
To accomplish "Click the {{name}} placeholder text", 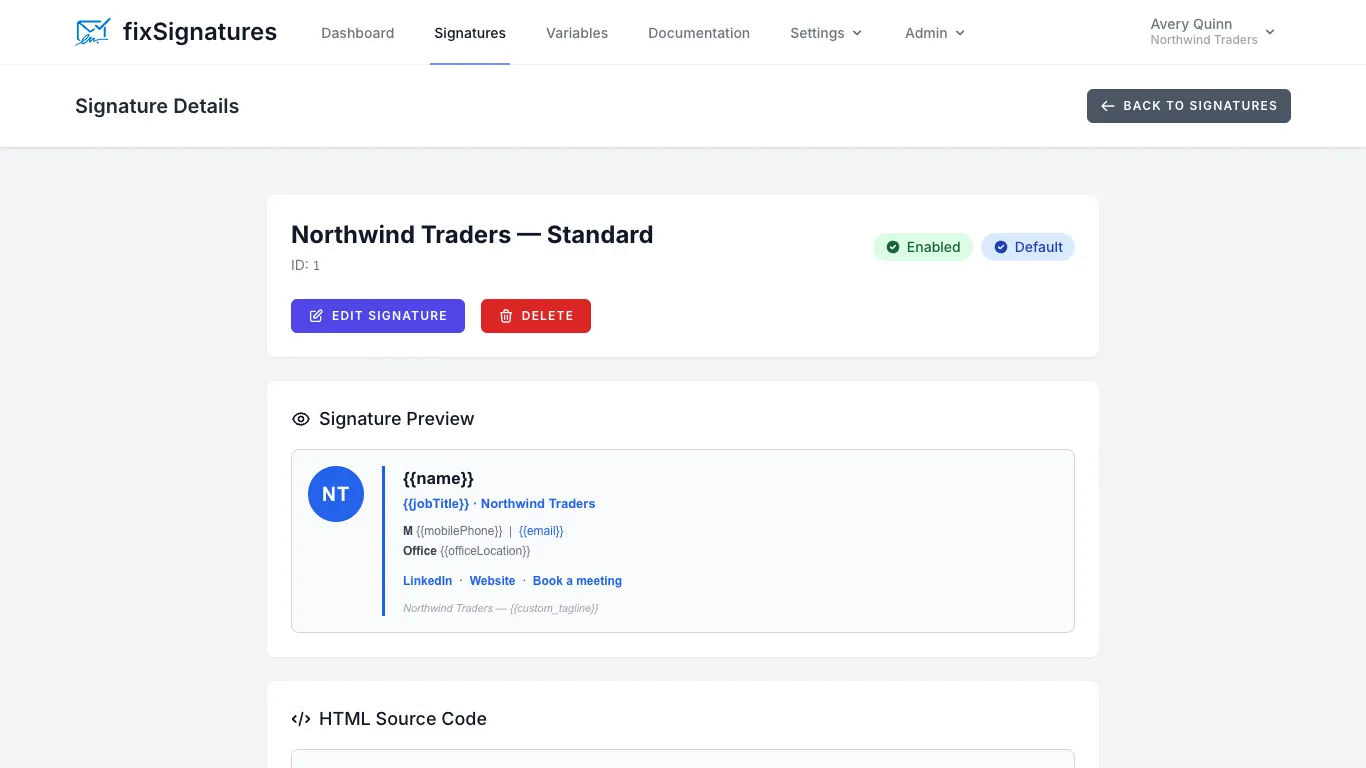I will pos(438,479).
